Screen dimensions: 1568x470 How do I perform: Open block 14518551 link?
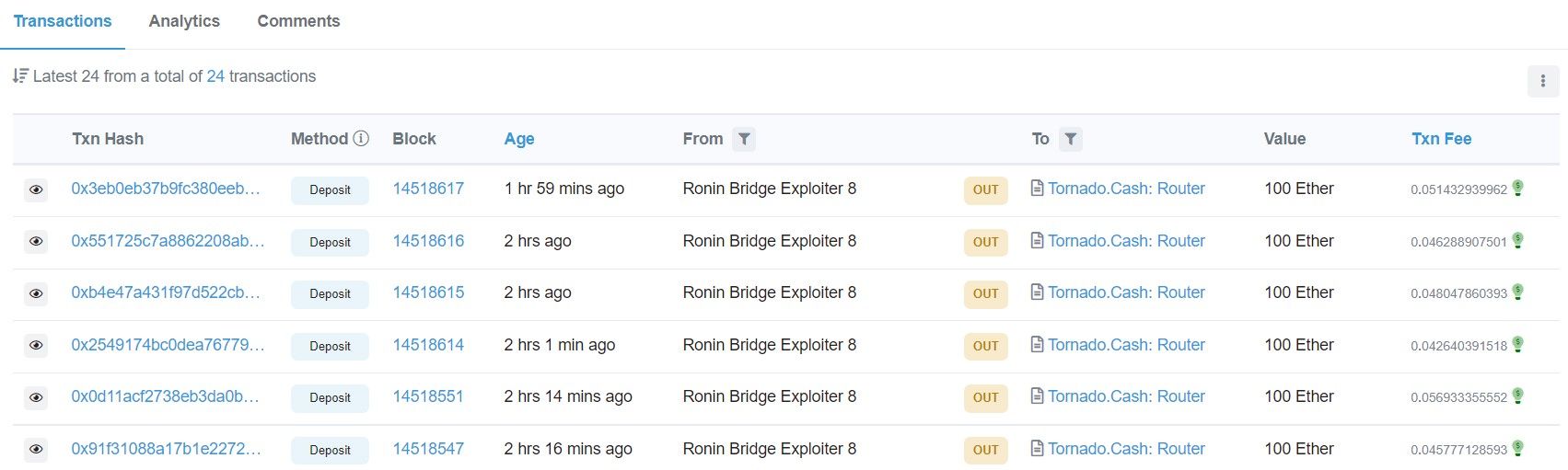428,396
